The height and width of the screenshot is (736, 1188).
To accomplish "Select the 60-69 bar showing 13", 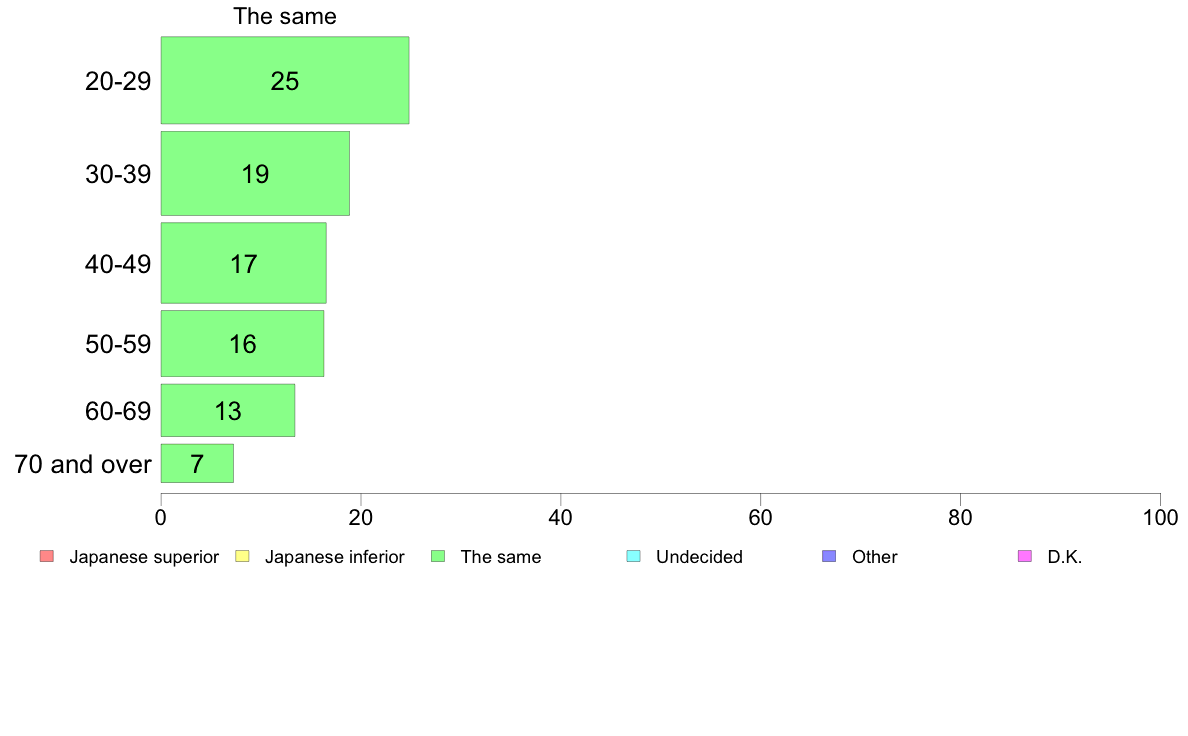I will (228, 410).
